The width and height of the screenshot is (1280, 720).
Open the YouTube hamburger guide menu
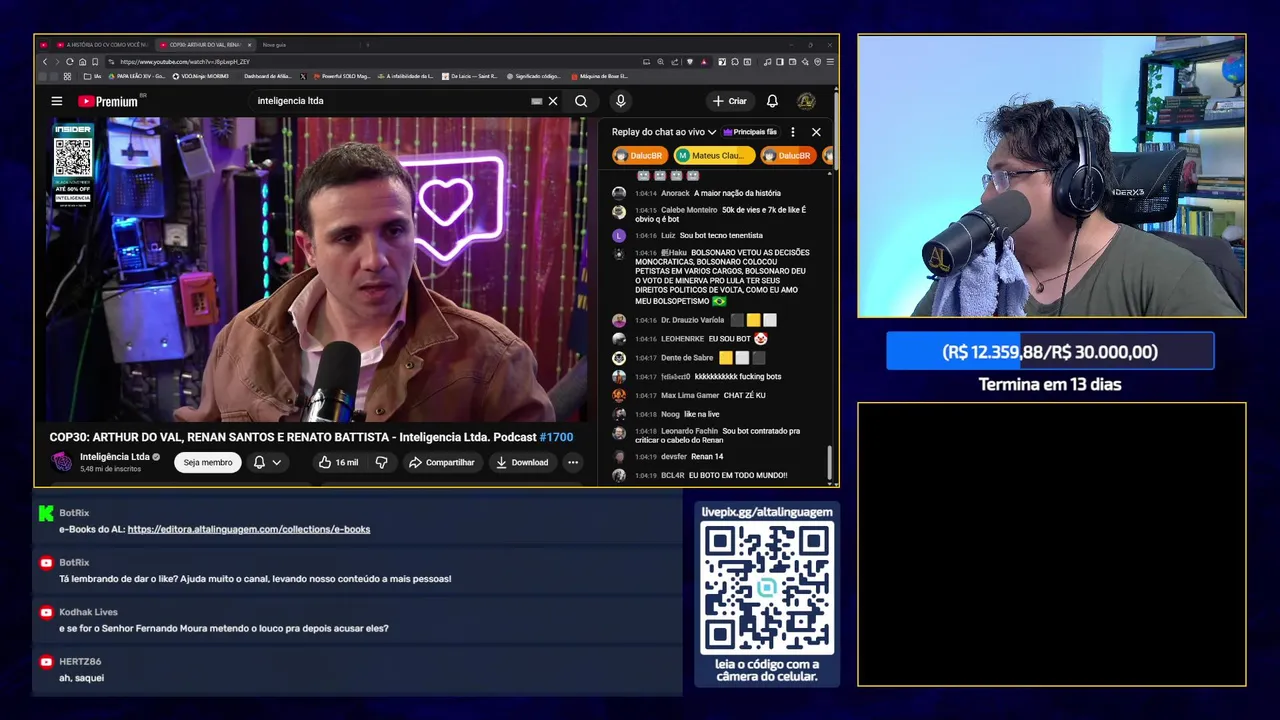(x=57, y=101)
